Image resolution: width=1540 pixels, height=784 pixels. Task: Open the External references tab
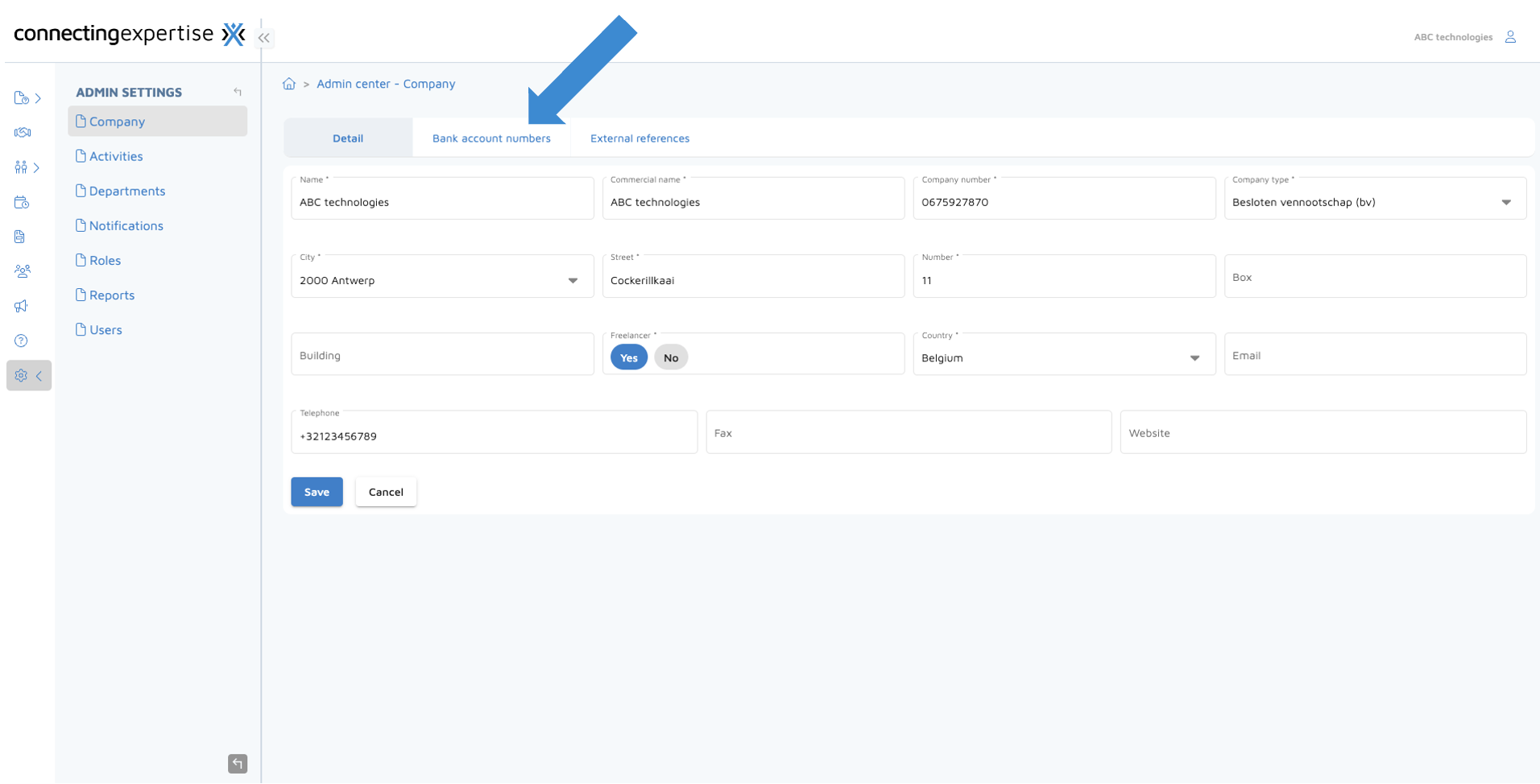639,138
